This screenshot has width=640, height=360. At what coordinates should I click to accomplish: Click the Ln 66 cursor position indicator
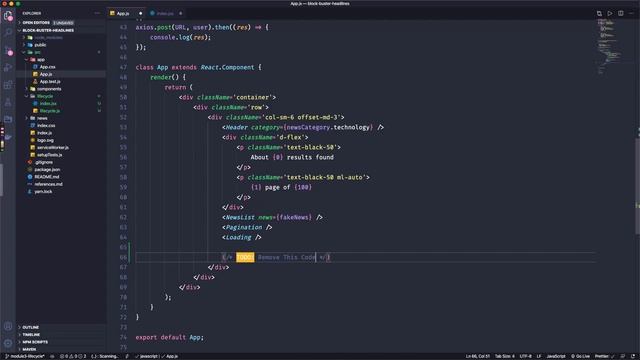point(478,356)
